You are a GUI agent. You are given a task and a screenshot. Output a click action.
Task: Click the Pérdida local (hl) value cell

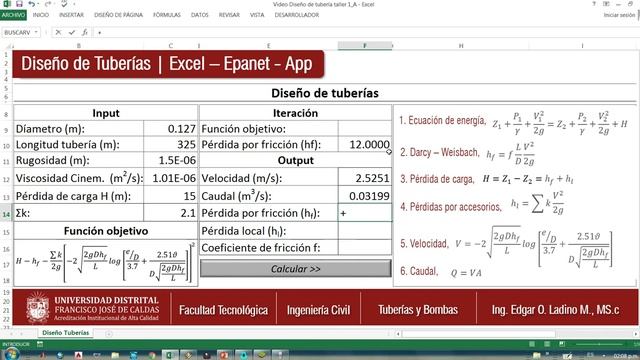click(365, 231)
